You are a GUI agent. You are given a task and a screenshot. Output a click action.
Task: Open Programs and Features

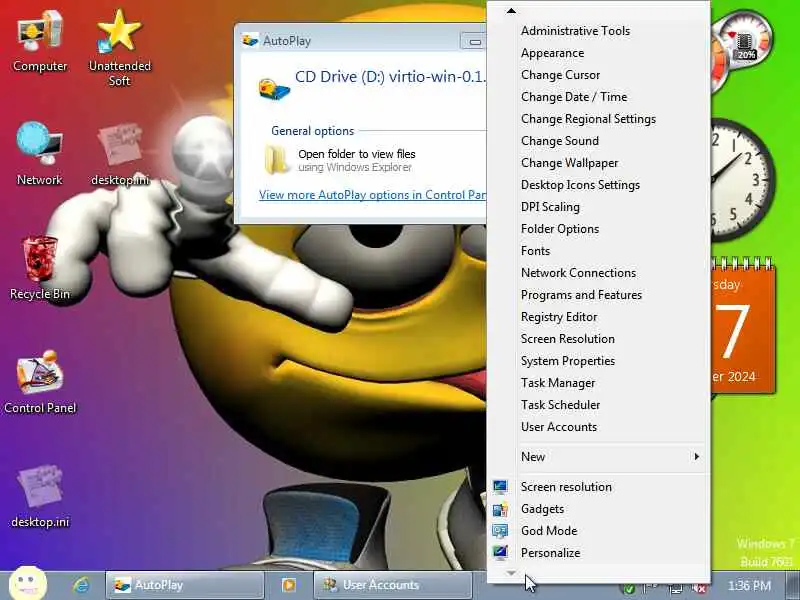581,295
